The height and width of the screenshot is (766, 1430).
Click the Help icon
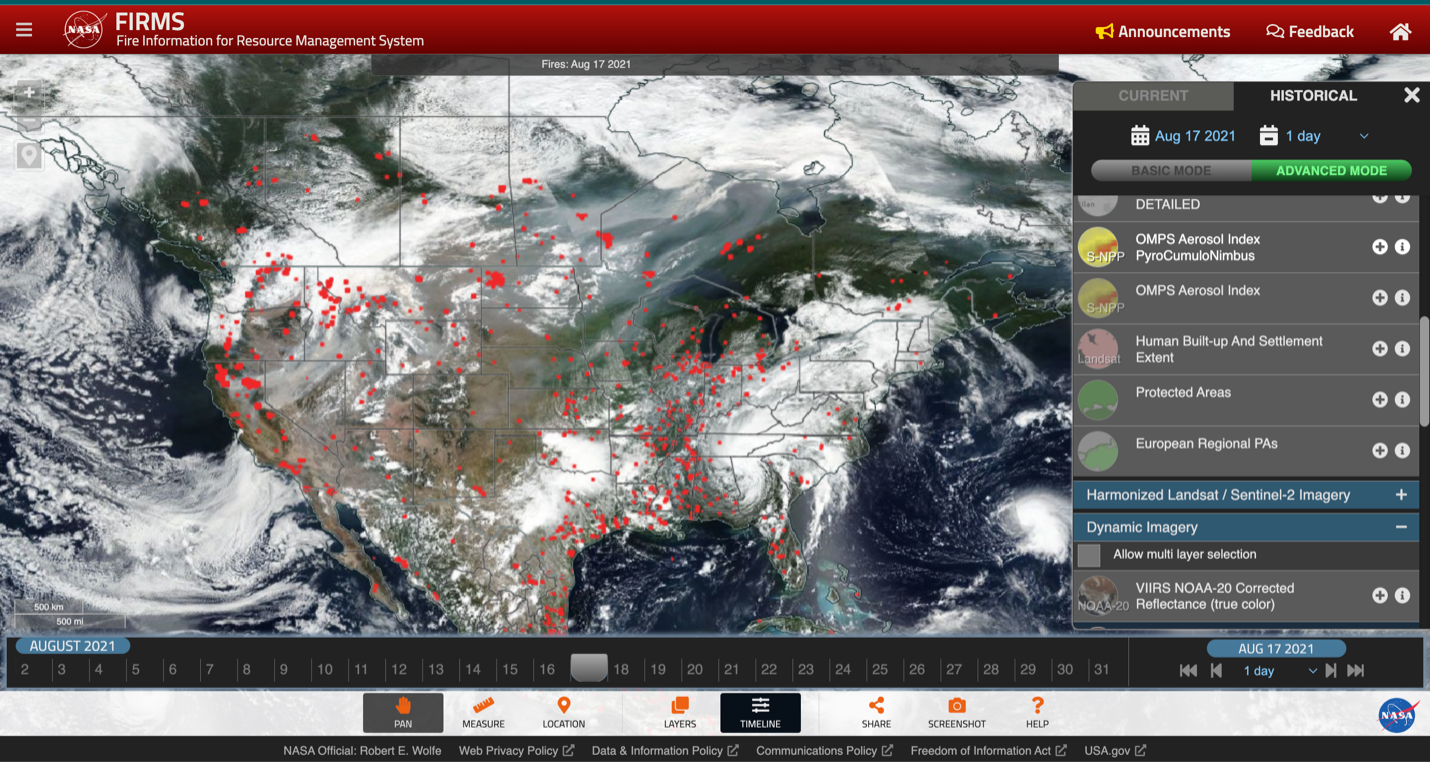pyautogui.click(x=1037, y=712)
